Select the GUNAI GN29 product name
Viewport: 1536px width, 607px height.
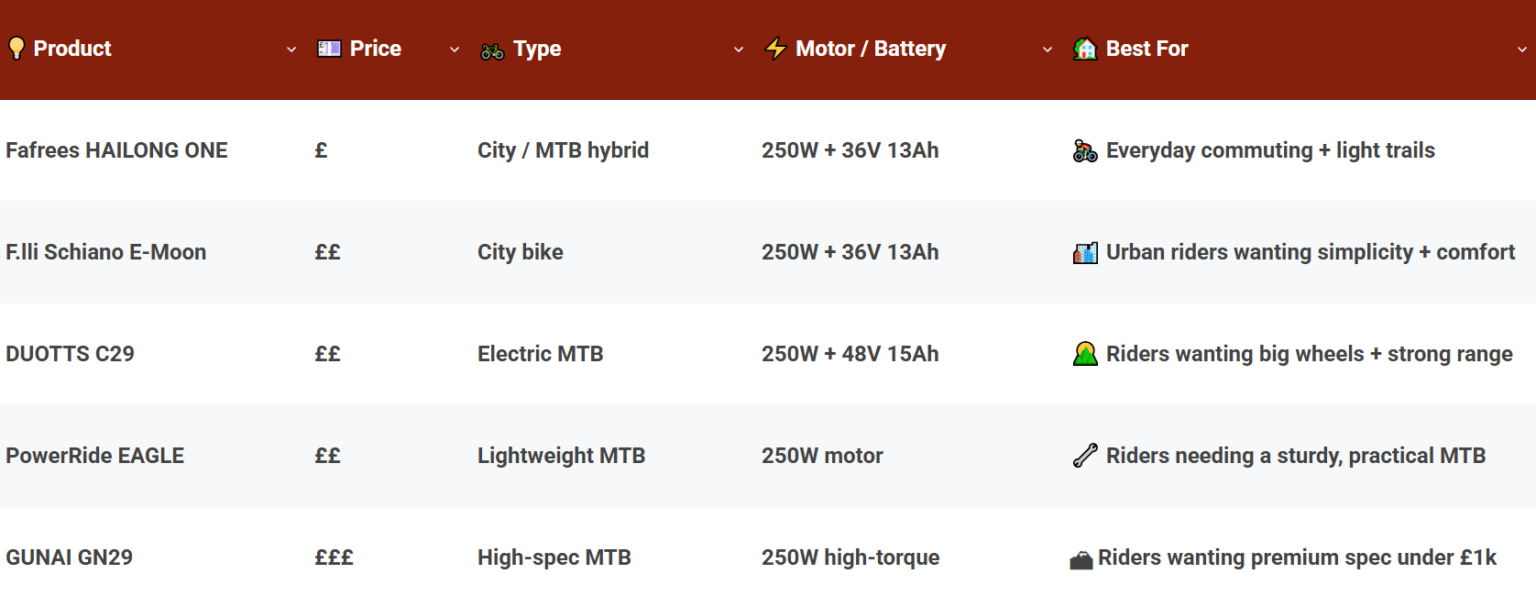[69, 558]
